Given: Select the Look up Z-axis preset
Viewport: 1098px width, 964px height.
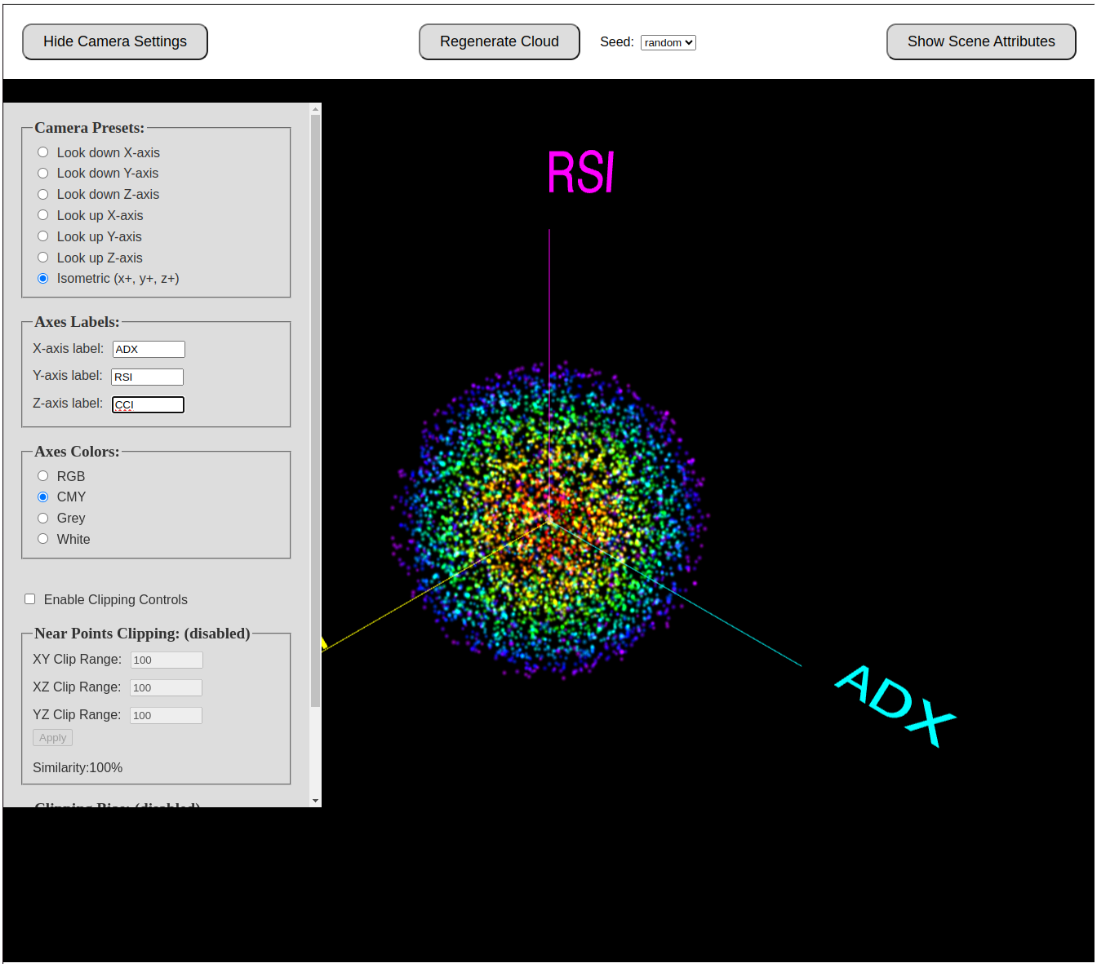Looking at the screenshot, I should point(43,258).
